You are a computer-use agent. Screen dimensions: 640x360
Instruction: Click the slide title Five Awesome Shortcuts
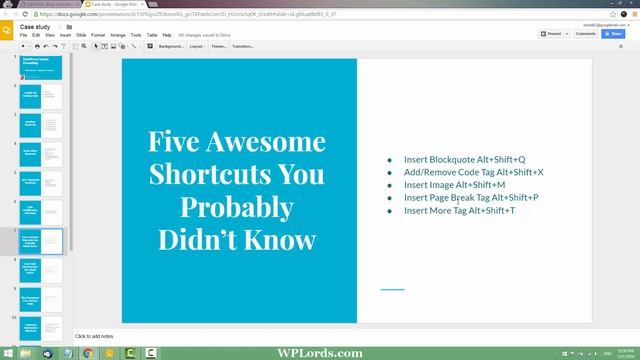point(237,190)
